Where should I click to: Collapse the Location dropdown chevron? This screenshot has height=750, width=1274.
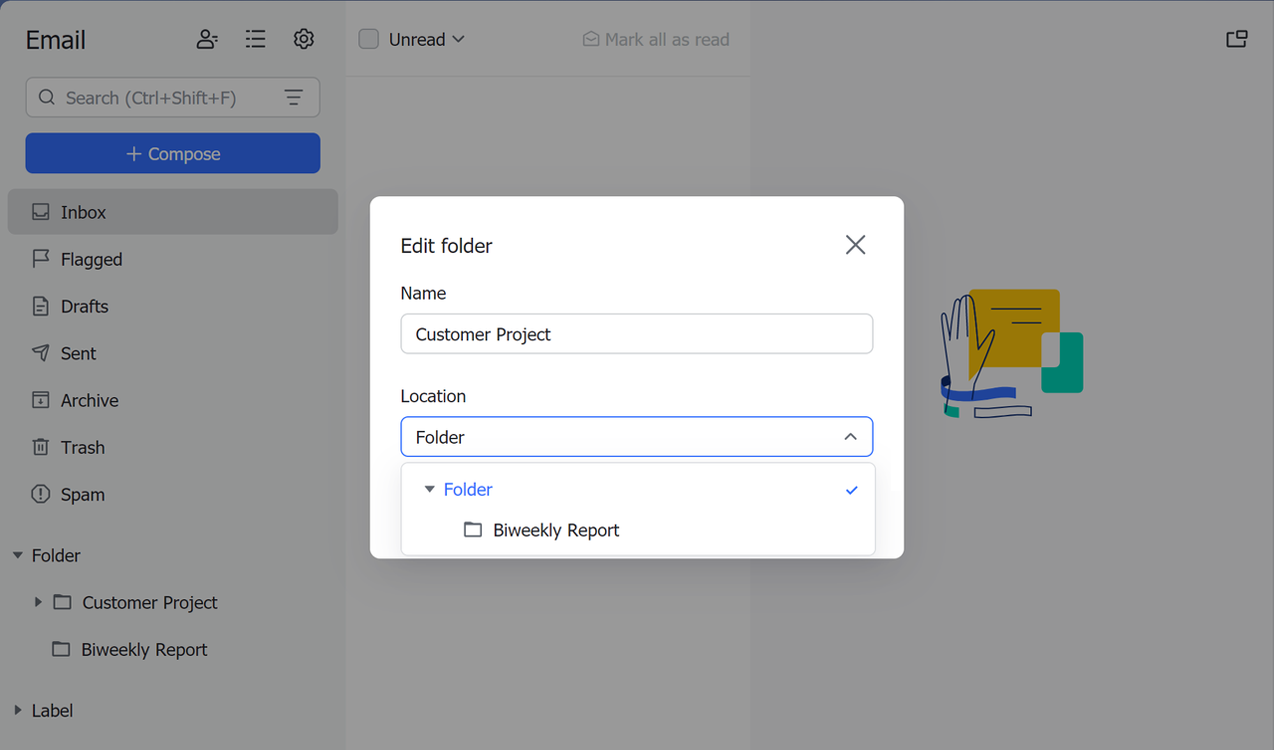click(851, 437)
